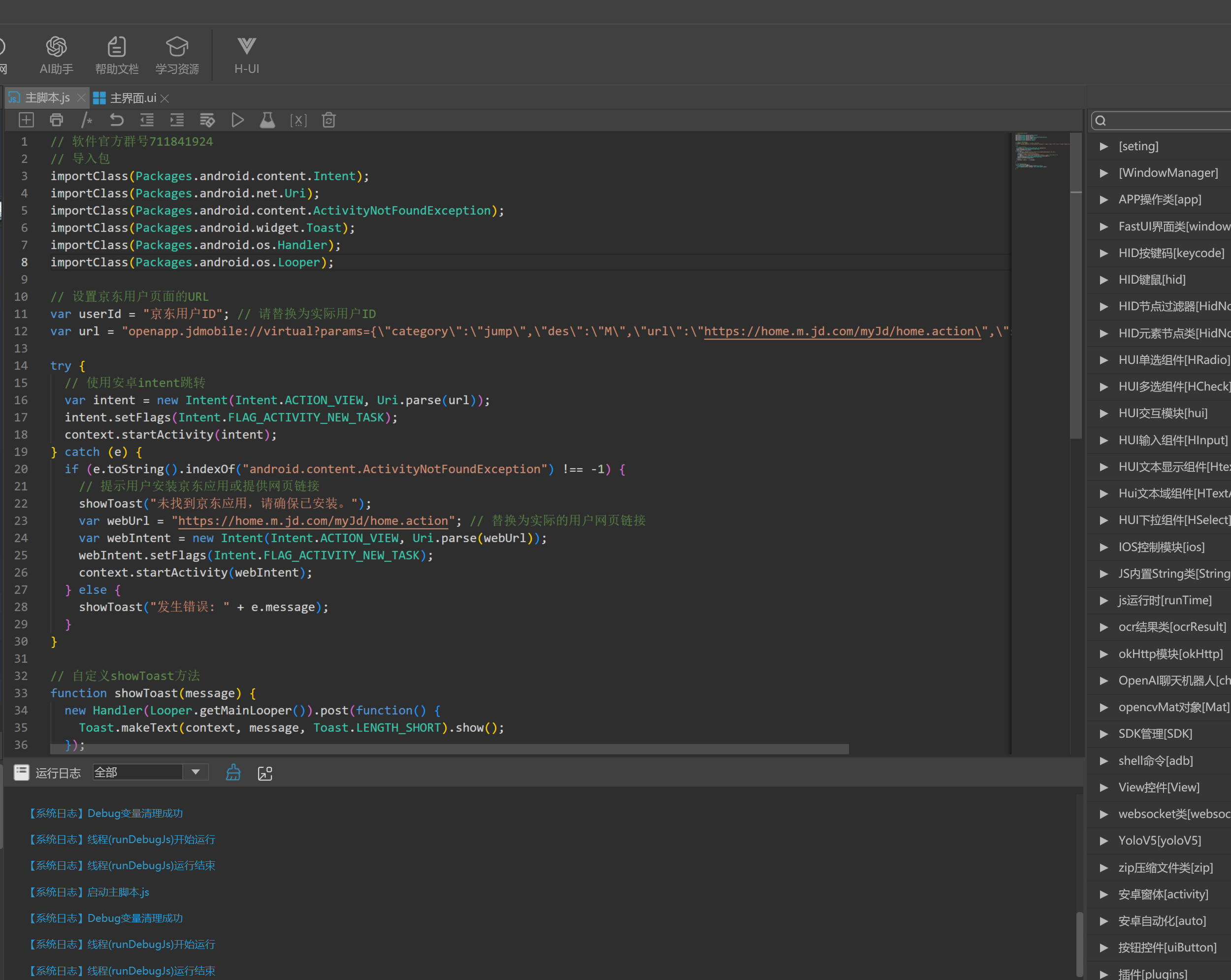Expand the [seting] tree node

tap(1103, 146)
